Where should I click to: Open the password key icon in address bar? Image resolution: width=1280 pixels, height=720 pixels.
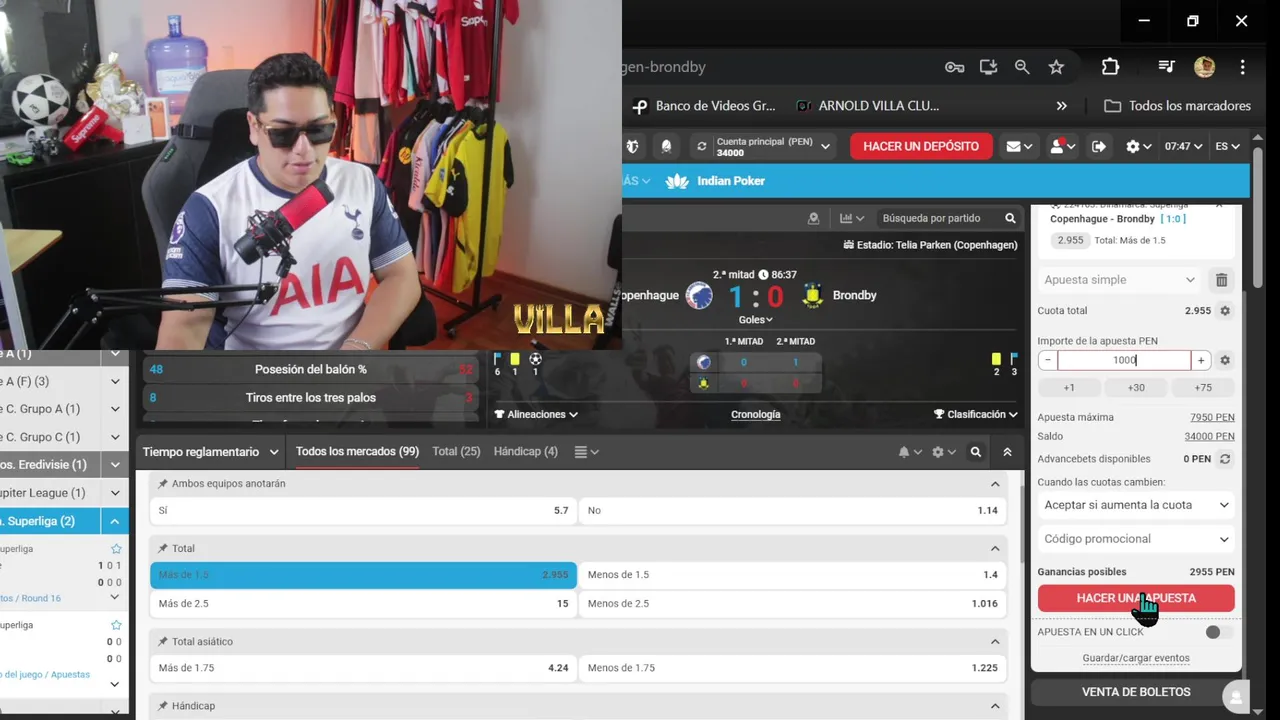(x=954, y=67)
